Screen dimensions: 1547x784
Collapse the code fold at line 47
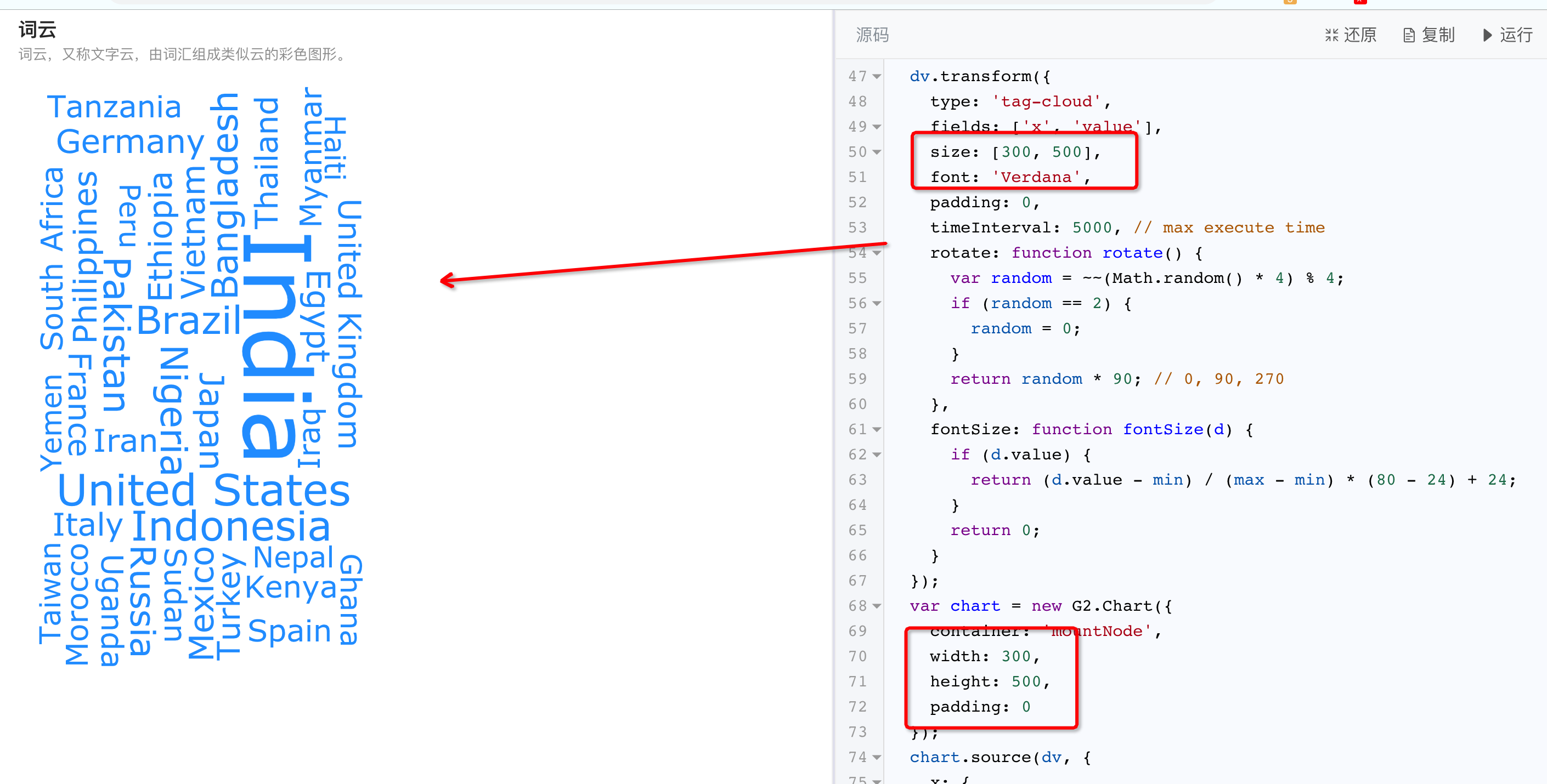877,76
